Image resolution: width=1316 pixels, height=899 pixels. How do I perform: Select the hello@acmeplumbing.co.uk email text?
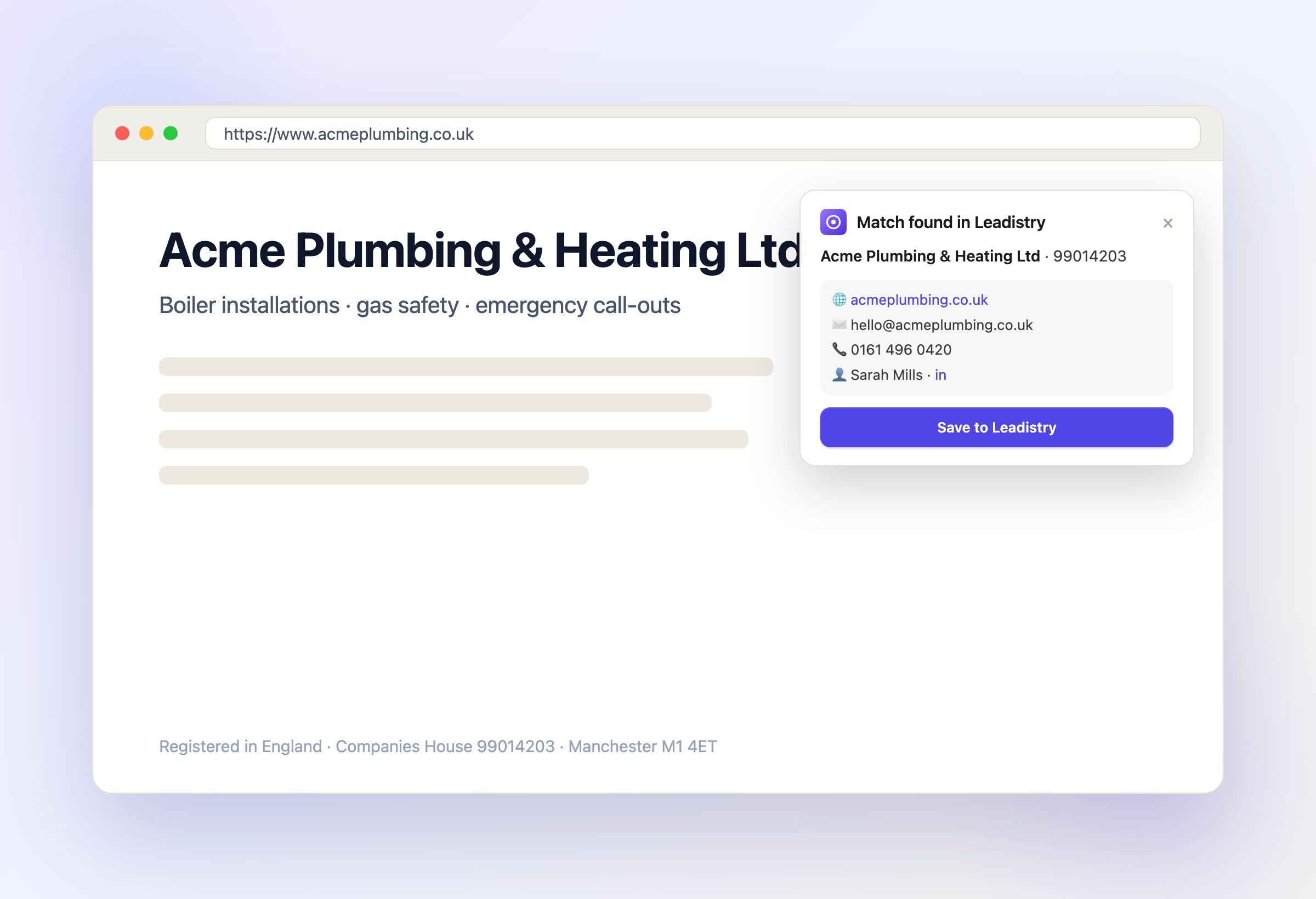941,325
